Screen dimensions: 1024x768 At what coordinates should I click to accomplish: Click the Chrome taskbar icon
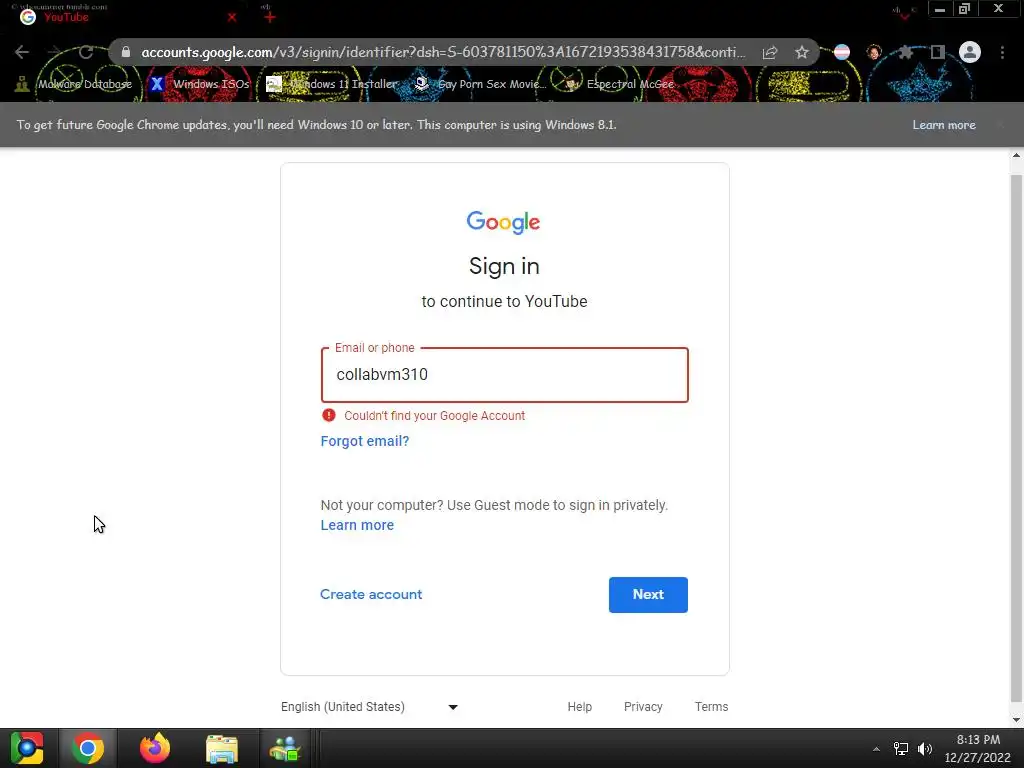point(88,748)
